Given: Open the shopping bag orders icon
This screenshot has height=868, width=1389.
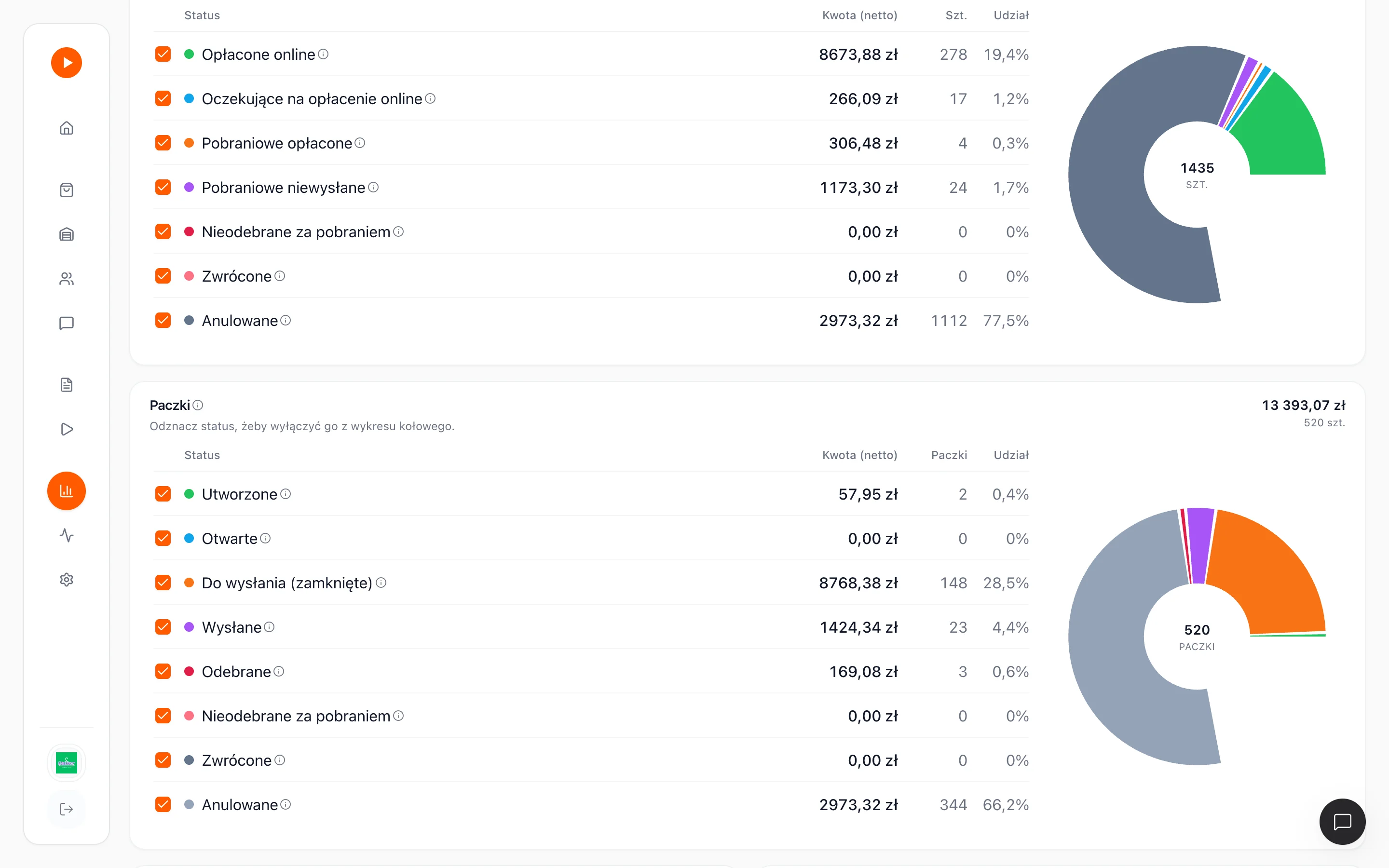Looking at the screenshot, I should click(x=67, y=190).
